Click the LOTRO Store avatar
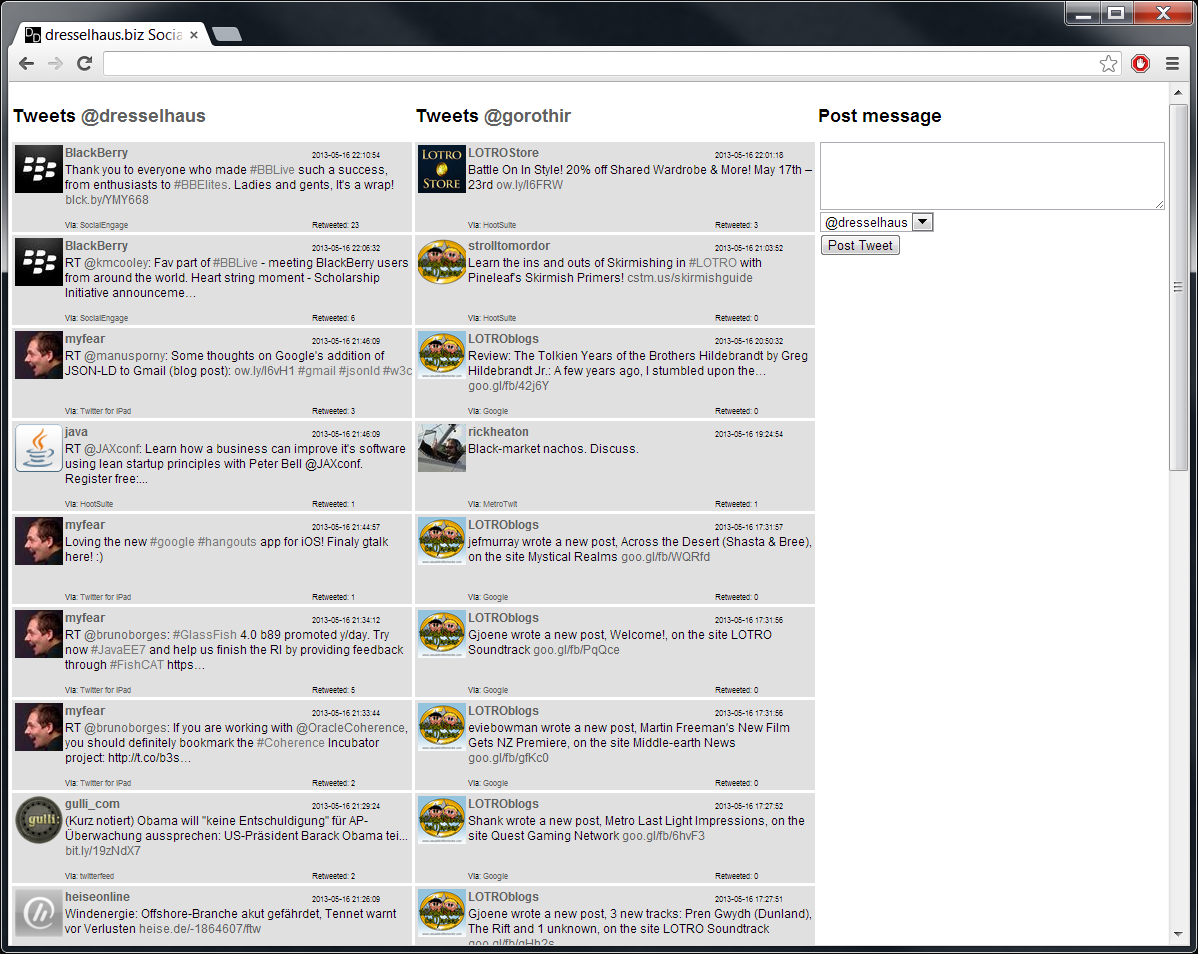The height and width of the screenshot is (954, 1198). pos(442,169)
